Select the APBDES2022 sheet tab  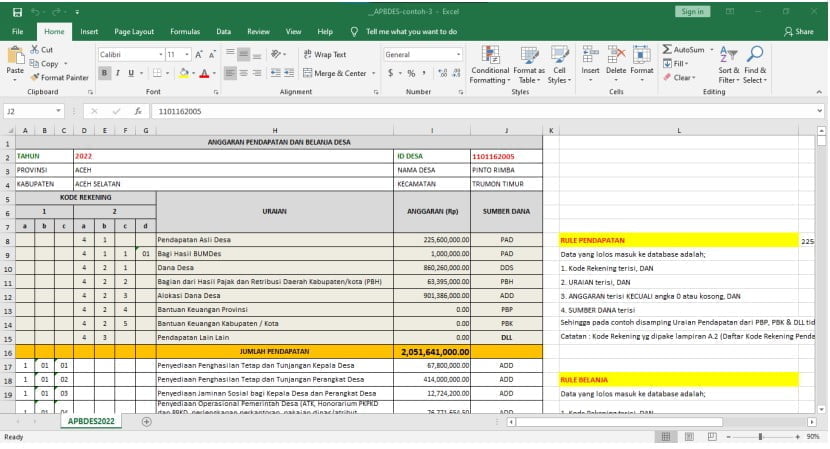(x=91, y=421)
